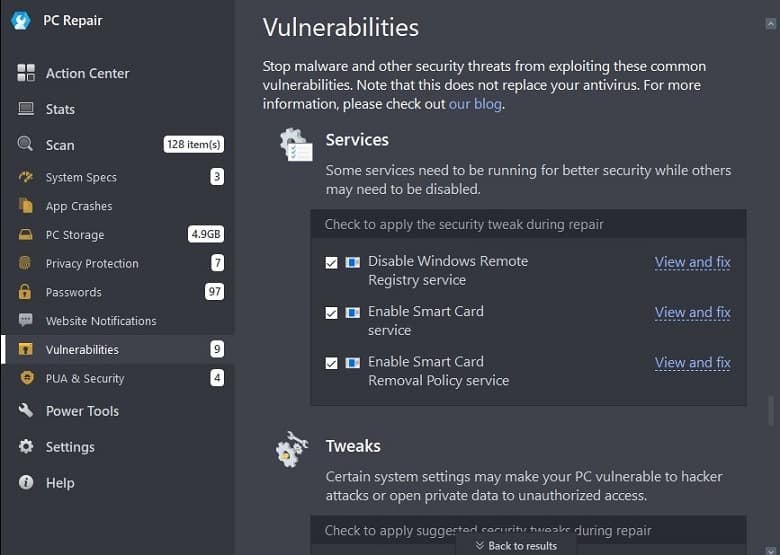This screenshot has width=780, height=555.
Task: Open Power Tools wrench icon
Action: 26,410
